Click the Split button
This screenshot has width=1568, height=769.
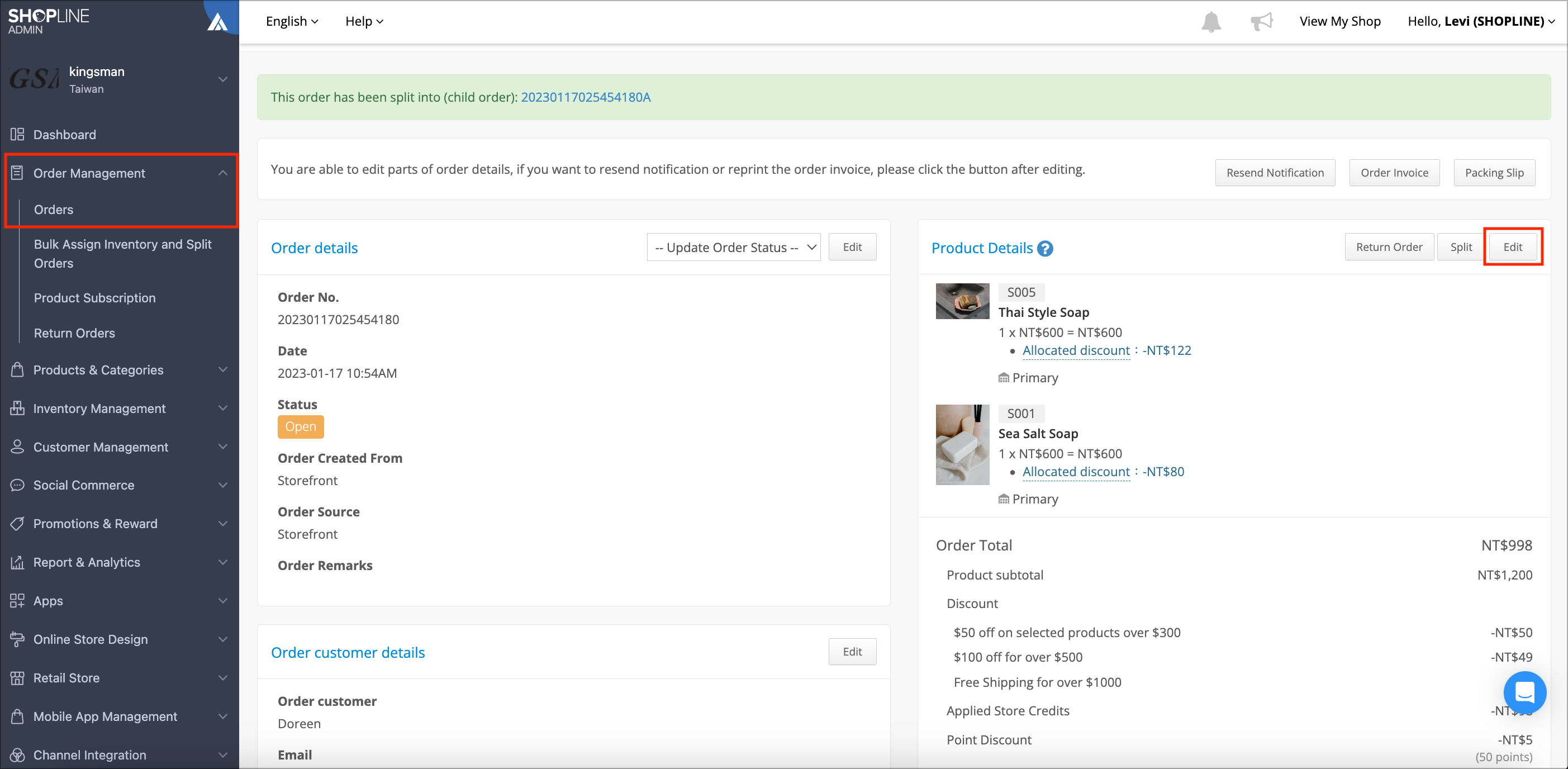click(1461, 247)
